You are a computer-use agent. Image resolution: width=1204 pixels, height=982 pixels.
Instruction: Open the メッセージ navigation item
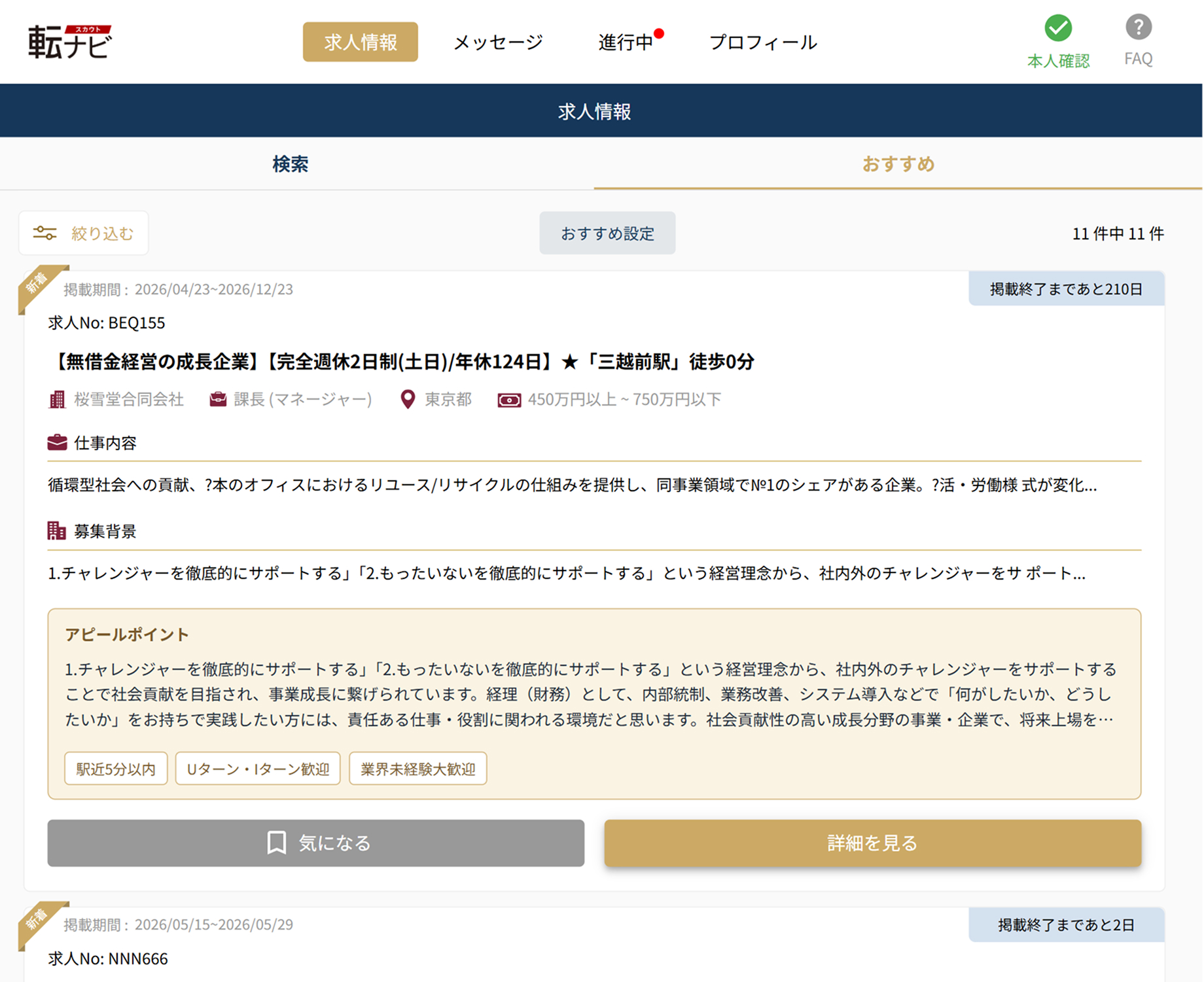498,42
